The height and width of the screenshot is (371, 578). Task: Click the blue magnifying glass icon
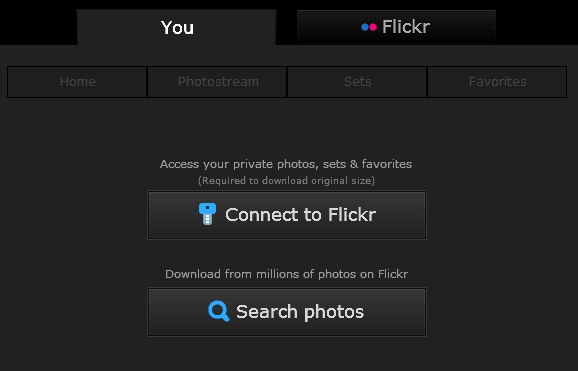click(x=219, y=311)
